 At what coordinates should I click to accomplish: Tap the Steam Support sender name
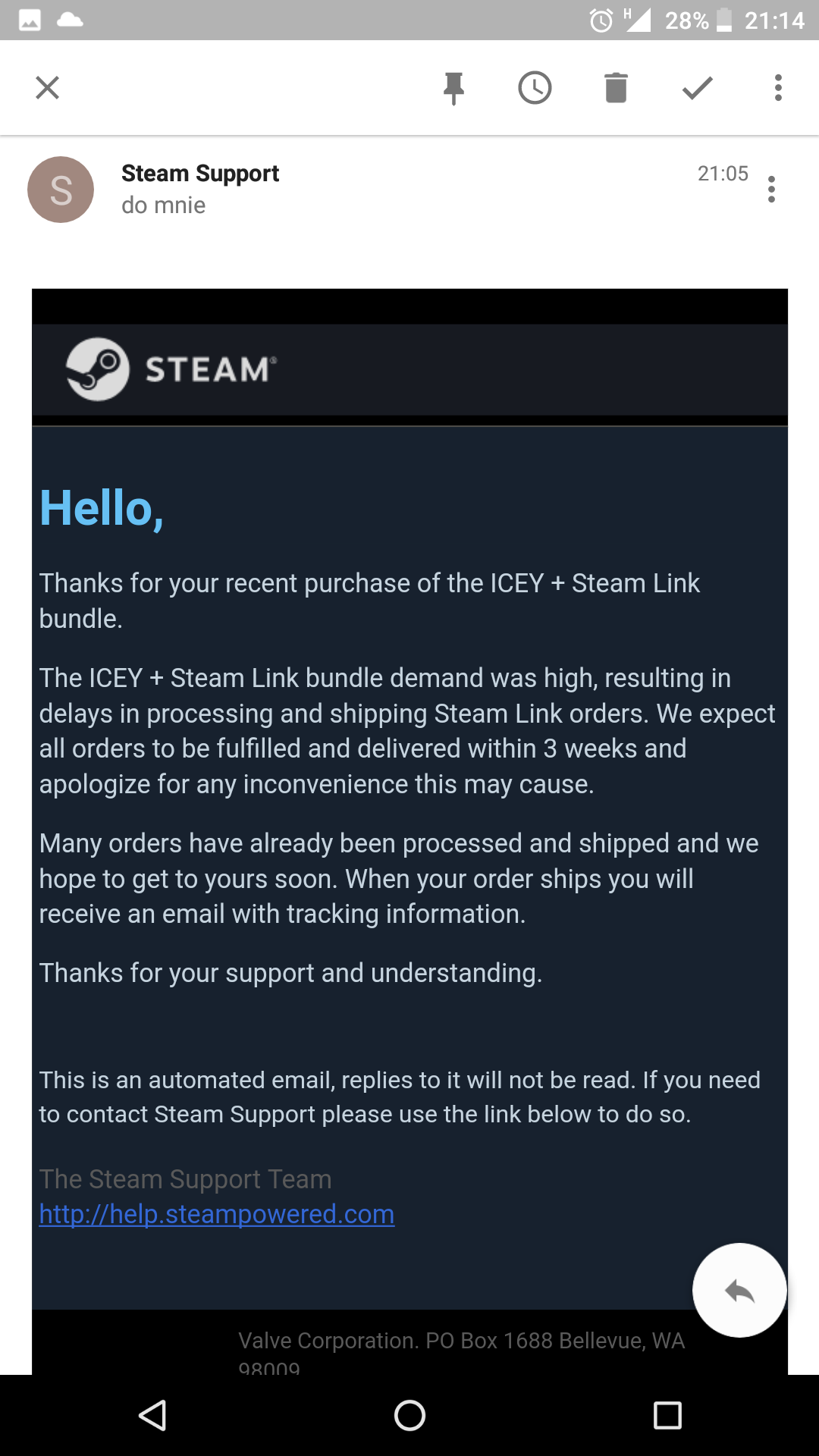tap(200, 174)
